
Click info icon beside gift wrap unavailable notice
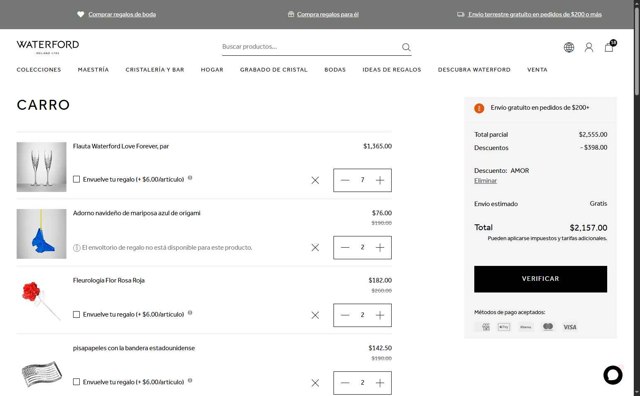[76, 248]
